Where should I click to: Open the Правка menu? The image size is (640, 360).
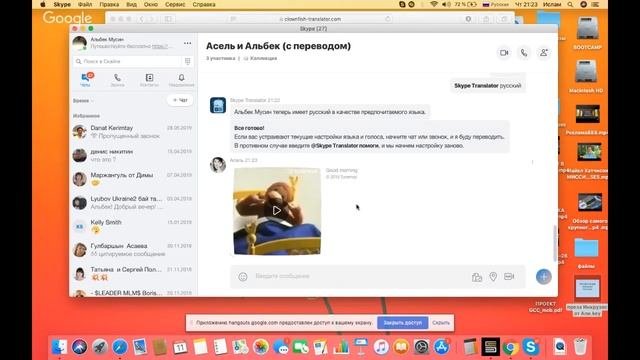(x=109, y=4)
